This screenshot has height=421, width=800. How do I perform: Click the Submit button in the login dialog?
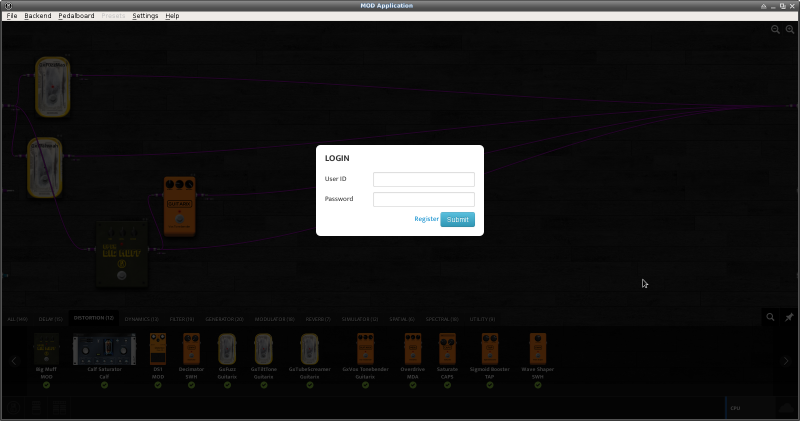[457, 219]
